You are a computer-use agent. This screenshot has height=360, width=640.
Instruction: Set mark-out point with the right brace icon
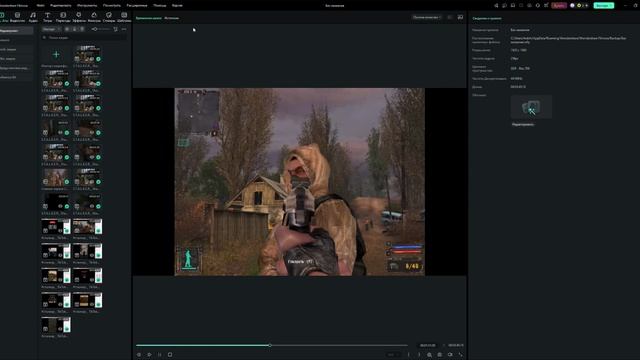coord(419,355)
